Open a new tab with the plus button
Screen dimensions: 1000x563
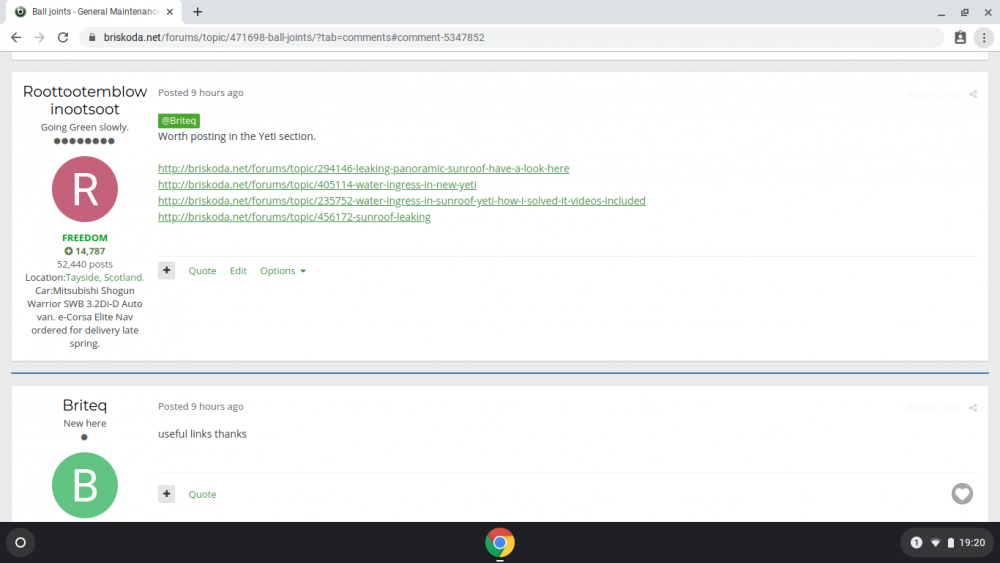coord(198,11)
